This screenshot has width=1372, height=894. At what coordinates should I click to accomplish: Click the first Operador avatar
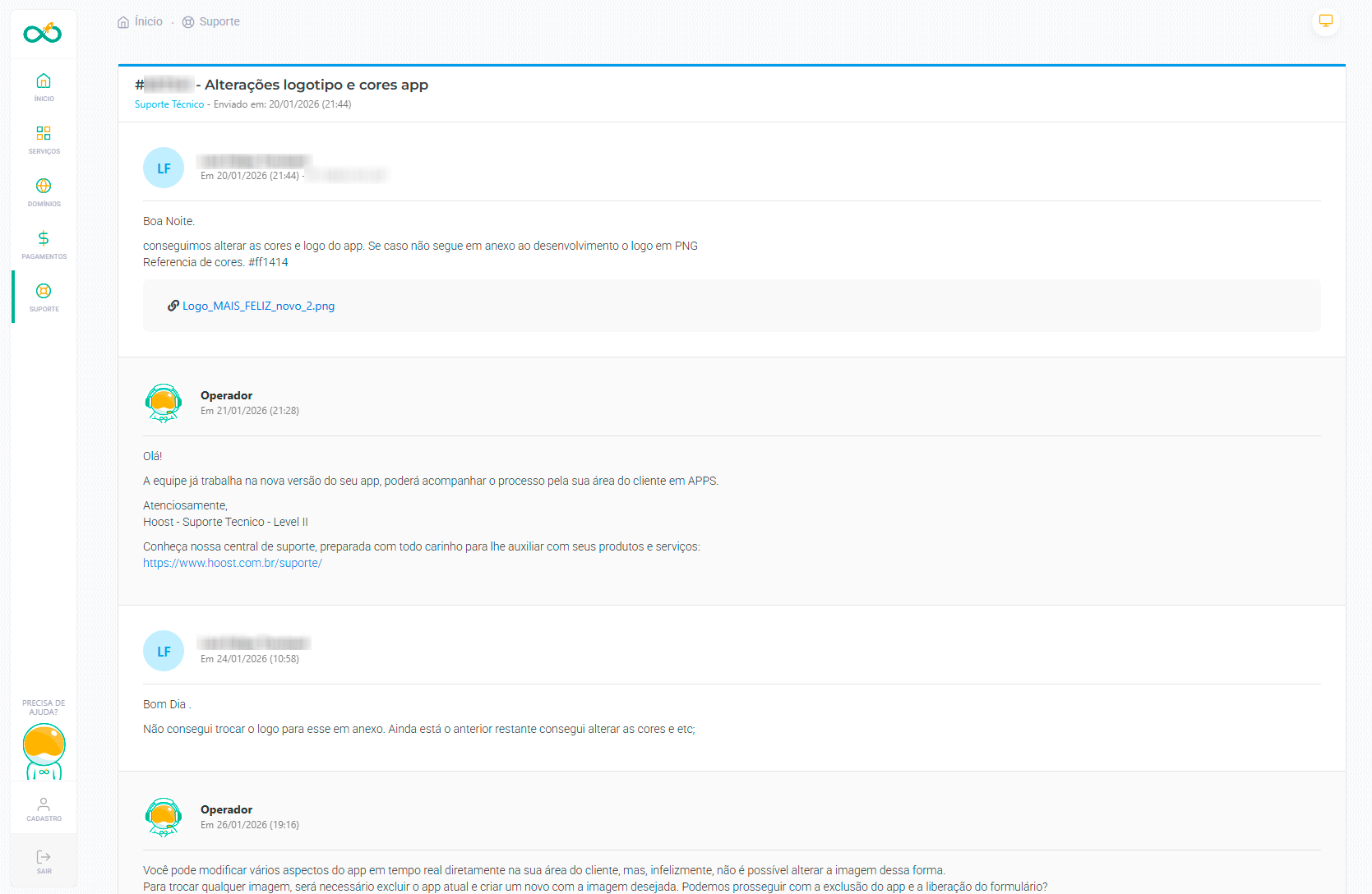pos(164,403)
